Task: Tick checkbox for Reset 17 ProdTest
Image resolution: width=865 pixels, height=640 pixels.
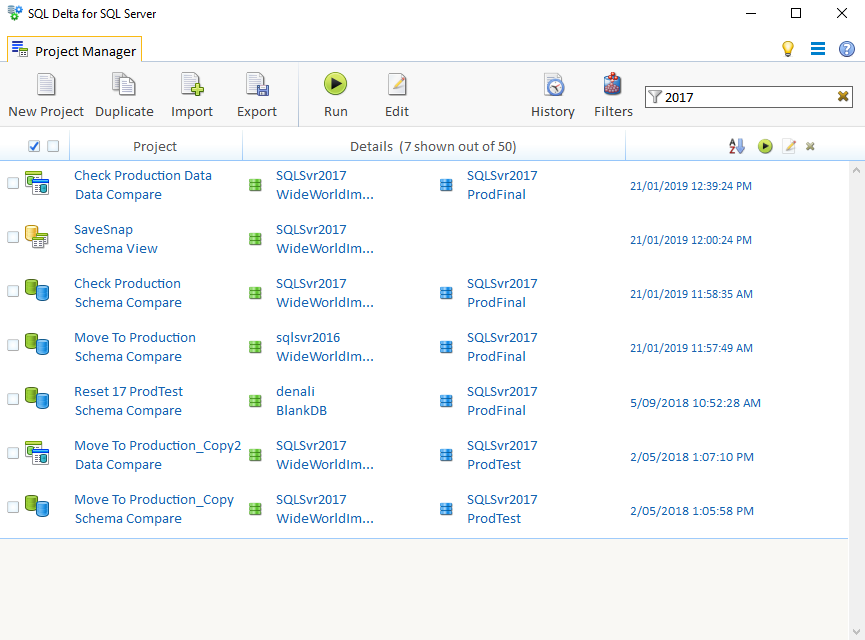Action: click(x=13, y=399)
